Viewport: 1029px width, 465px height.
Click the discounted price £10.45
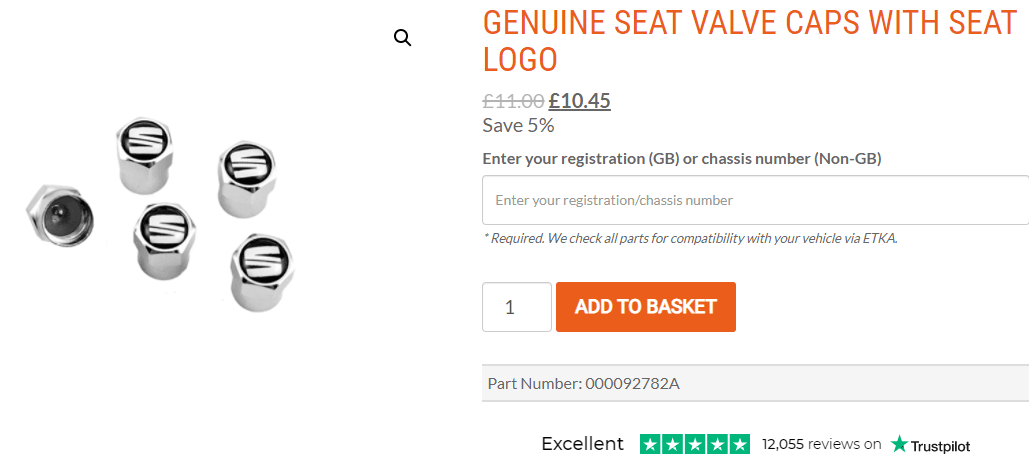point(580,101)
